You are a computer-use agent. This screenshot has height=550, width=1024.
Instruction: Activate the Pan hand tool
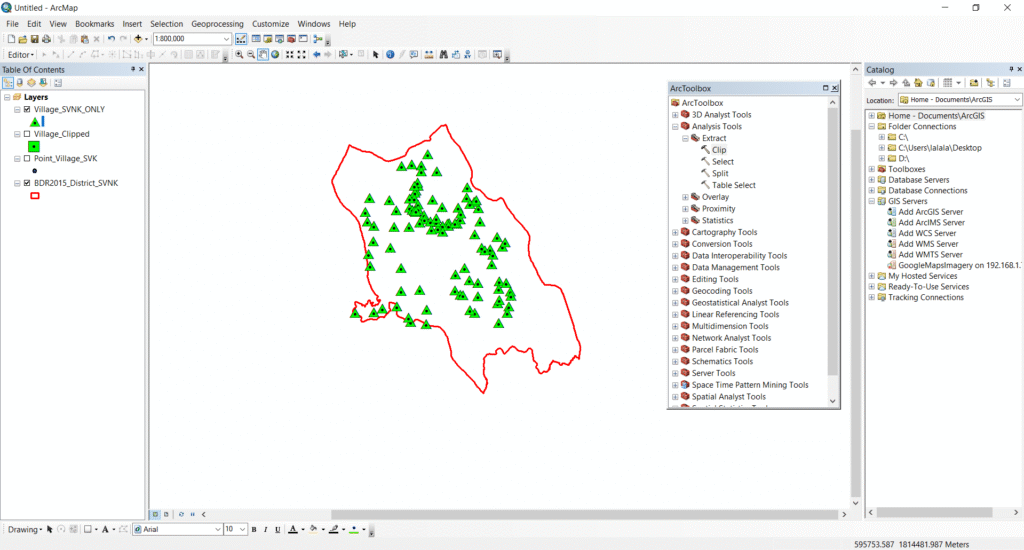[x=263, y=55]
